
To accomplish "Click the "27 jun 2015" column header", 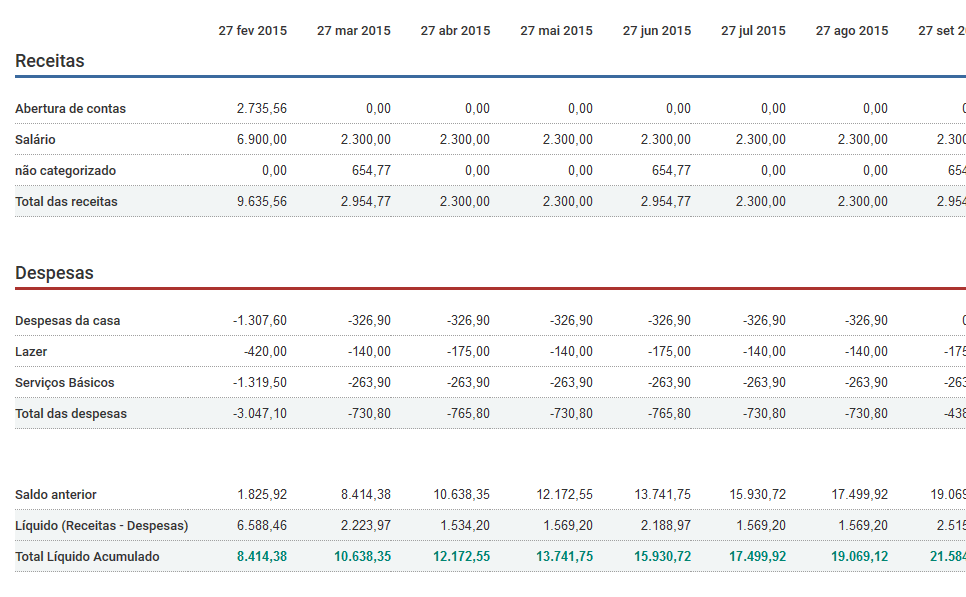I will 657,31.
